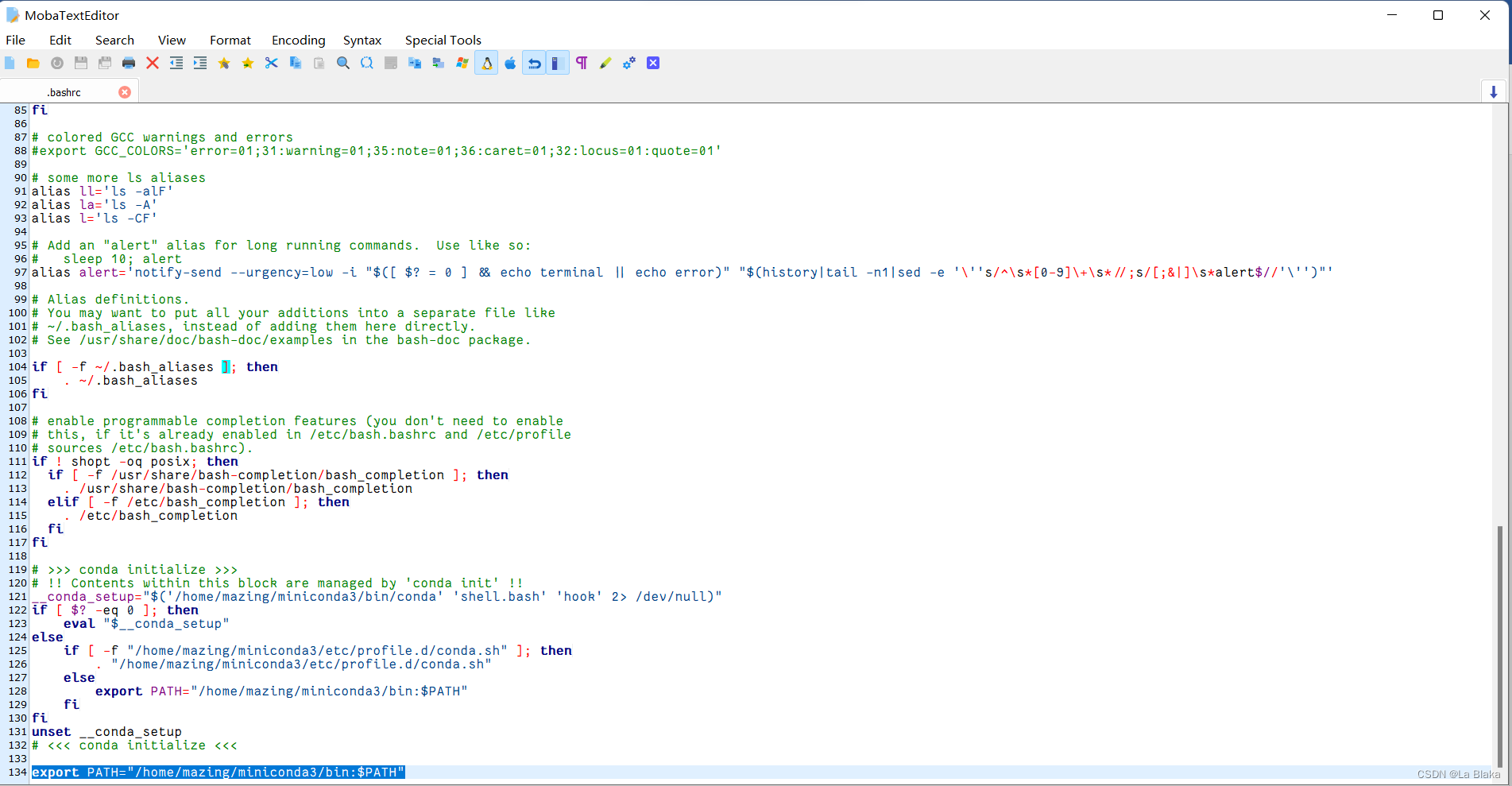This screenshot has height=786, width=1512.
Task: Open the editor settings gear
Action: 628,63
